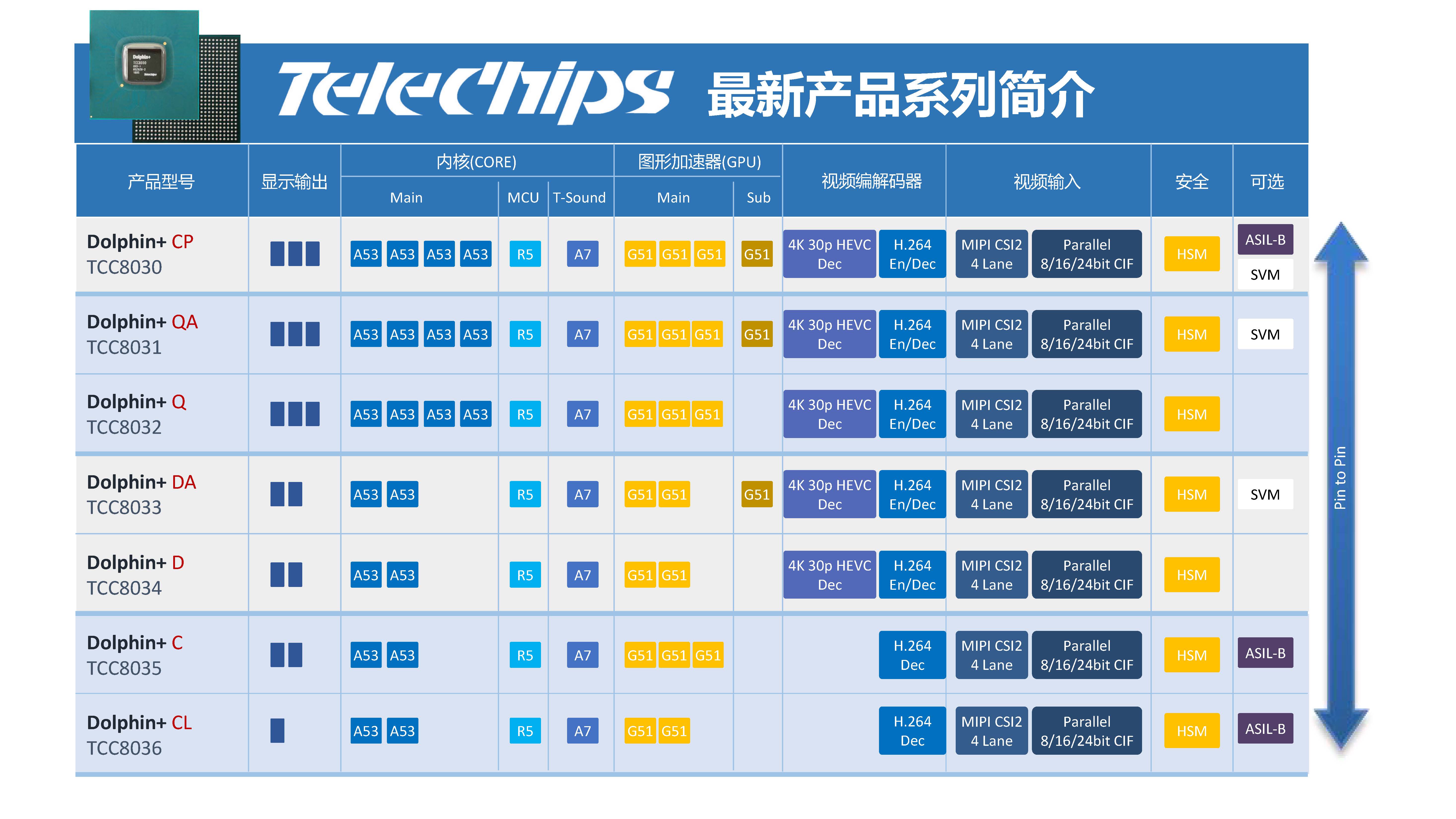Click the A7 T-Sound block in TCC8036 row

[x=582, y=731]
